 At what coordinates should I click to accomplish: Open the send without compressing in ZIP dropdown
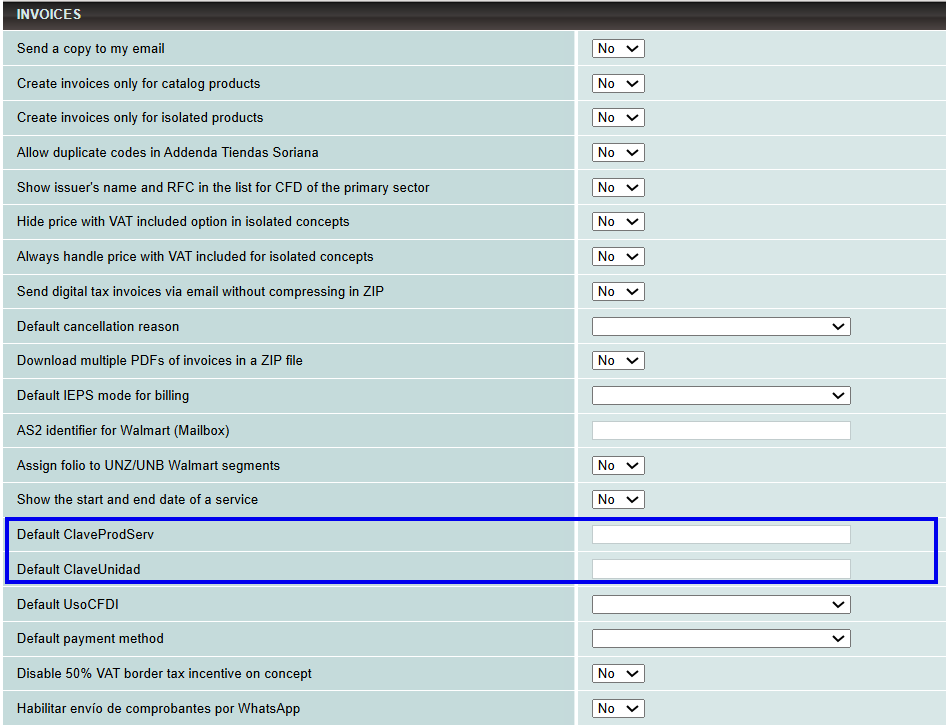618,292
